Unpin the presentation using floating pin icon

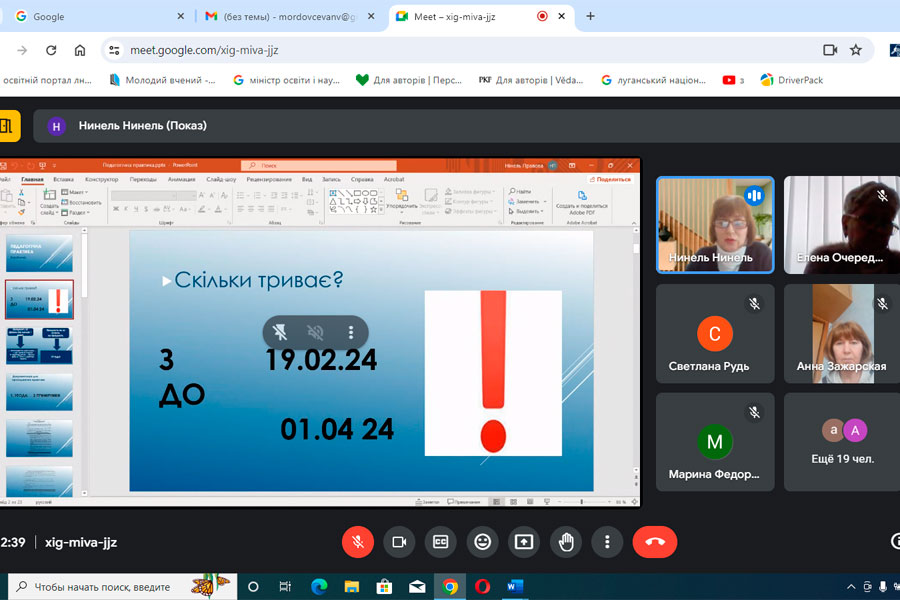(281, 332)
